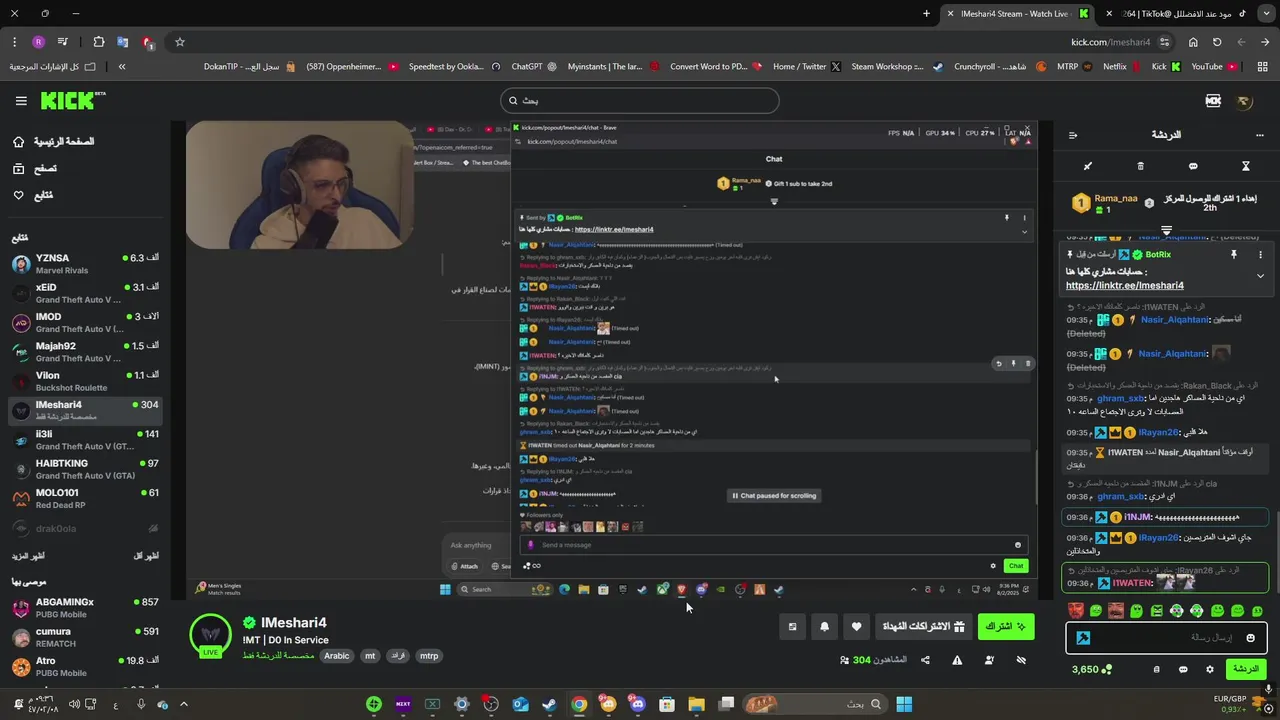Screen dimensions: 1280x720
Task: Open xEiD channel in sidebar
Action: pyautogui.click(x=84, y=293)
